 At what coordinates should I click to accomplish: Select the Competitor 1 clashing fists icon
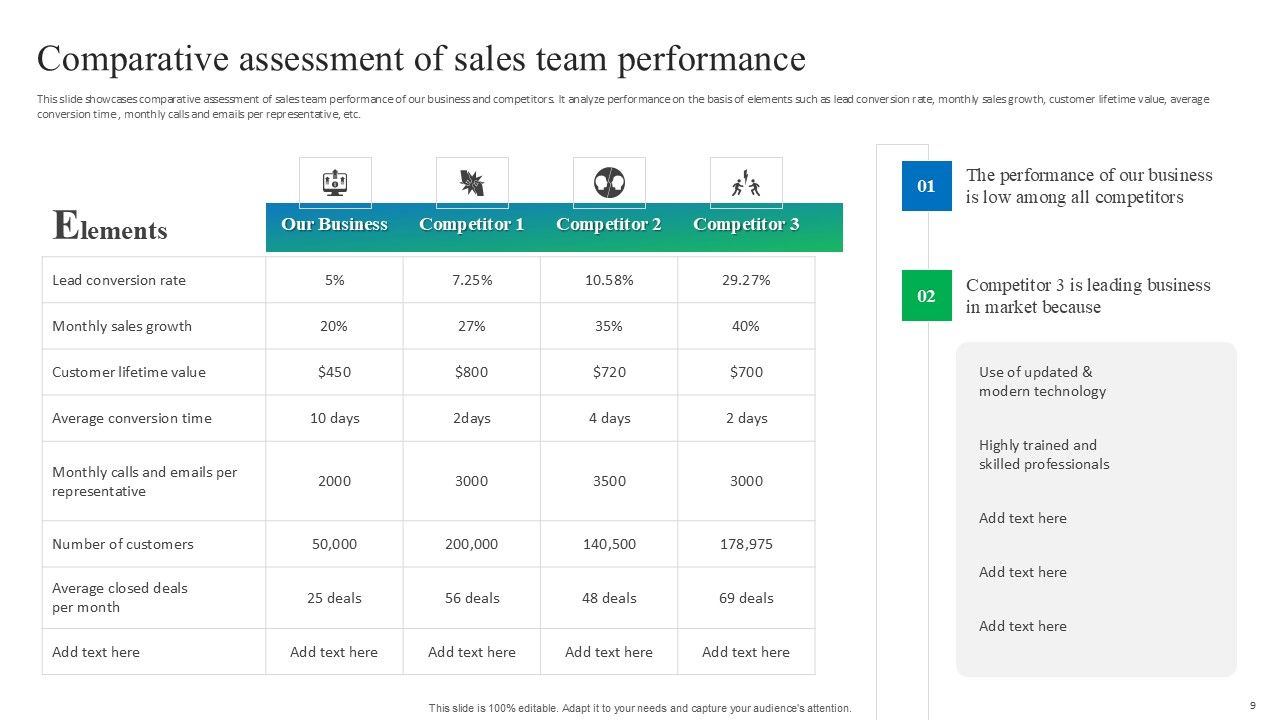coord(471,183)
